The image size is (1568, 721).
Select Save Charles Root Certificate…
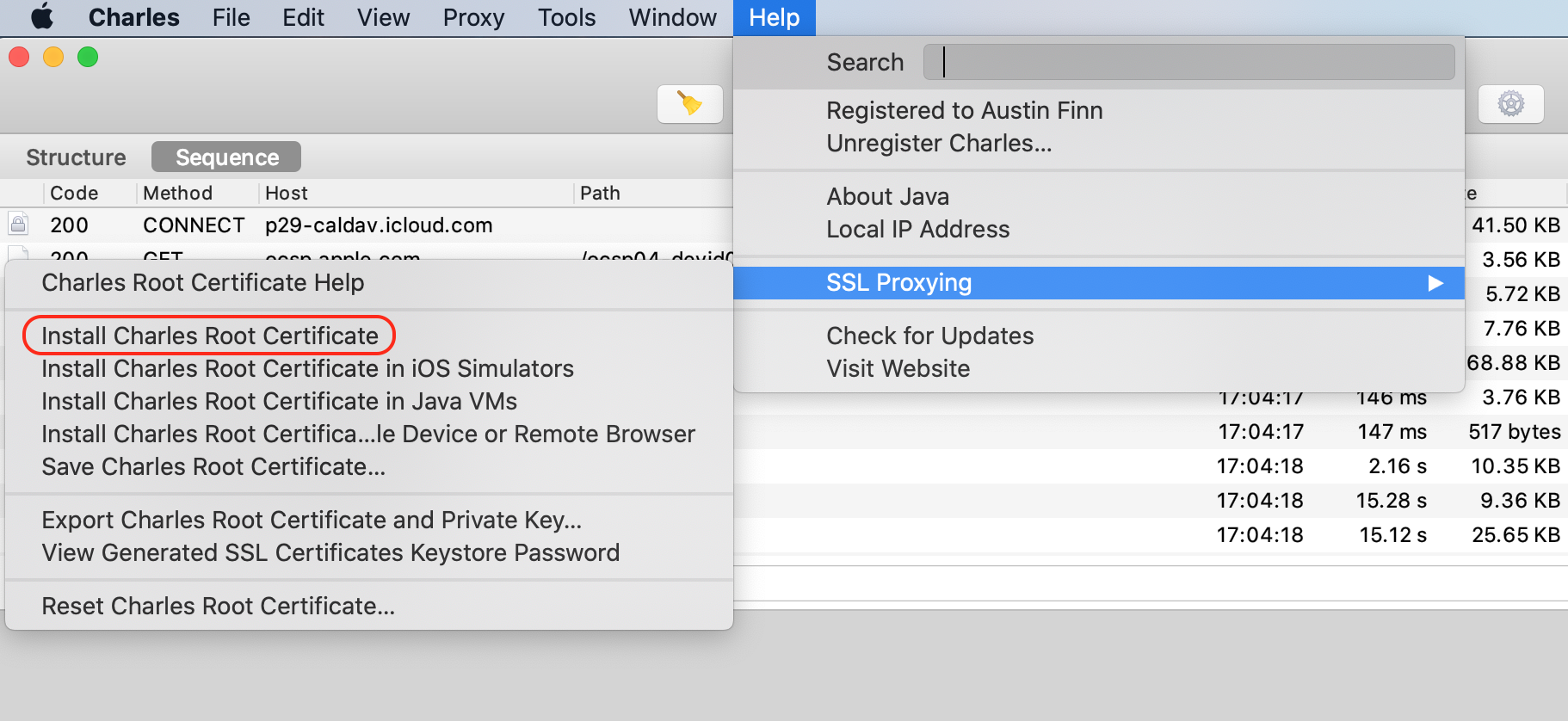[368, 466]
